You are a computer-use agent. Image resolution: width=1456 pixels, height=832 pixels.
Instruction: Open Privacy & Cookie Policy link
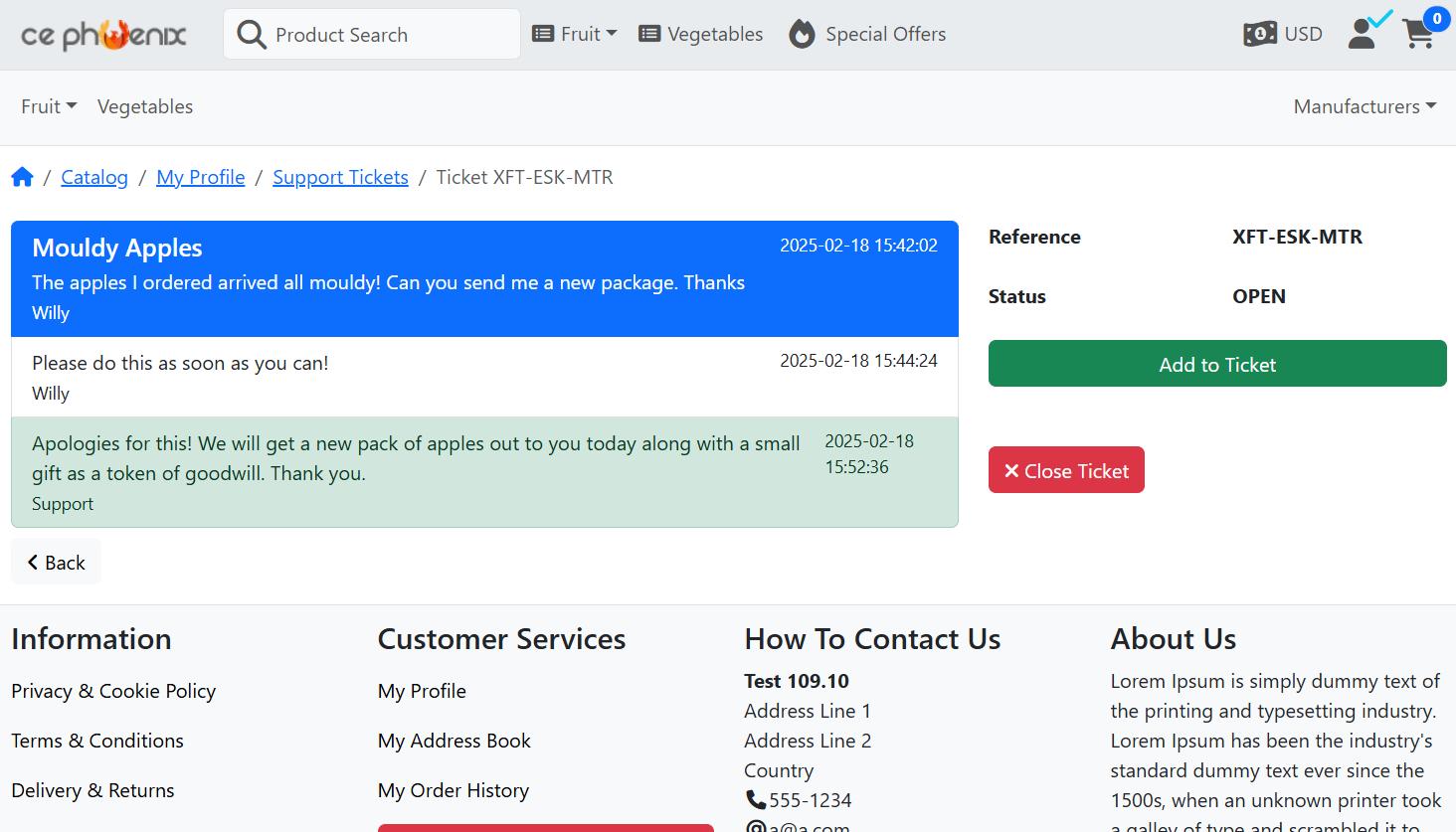113,691
